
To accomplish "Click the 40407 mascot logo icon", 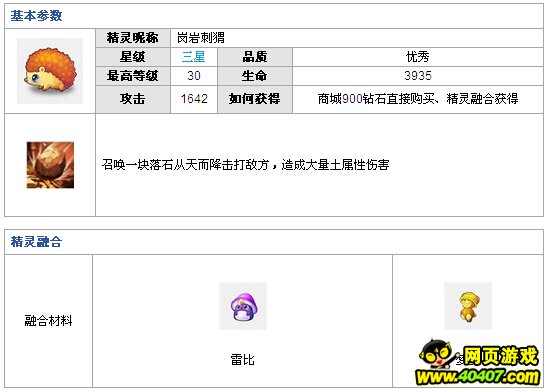I will [x=437, y=353].
